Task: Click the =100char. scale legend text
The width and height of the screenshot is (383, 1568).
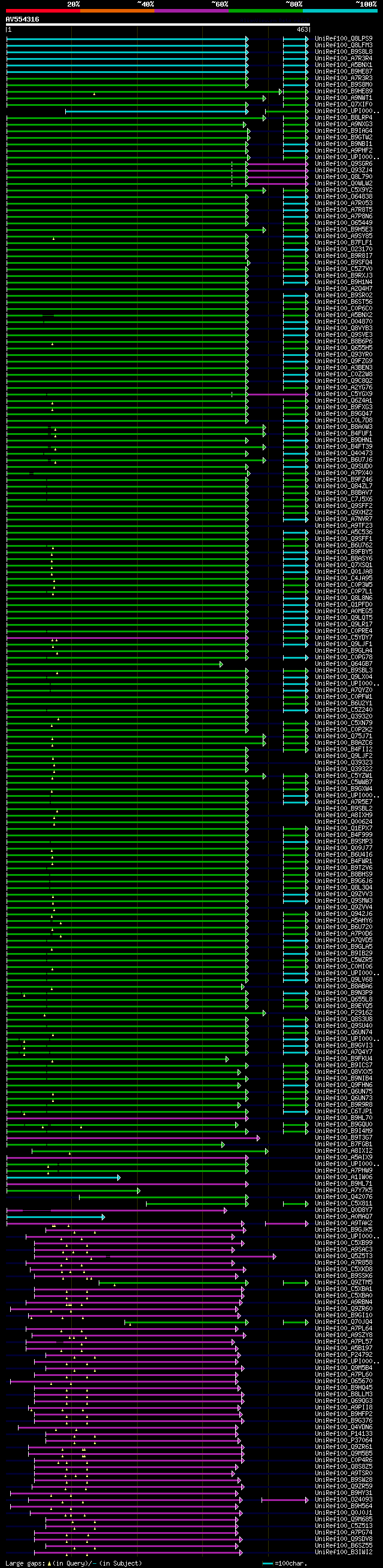Action: pos(290,1563)
